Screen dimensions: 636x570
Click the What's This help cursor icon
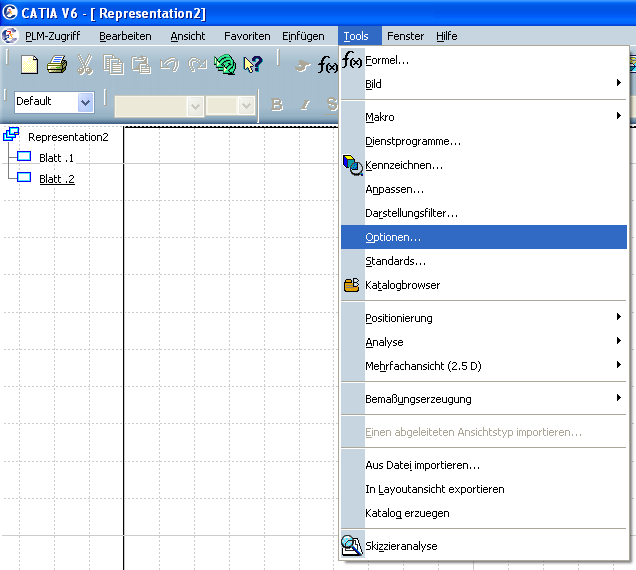coord(252,65)
